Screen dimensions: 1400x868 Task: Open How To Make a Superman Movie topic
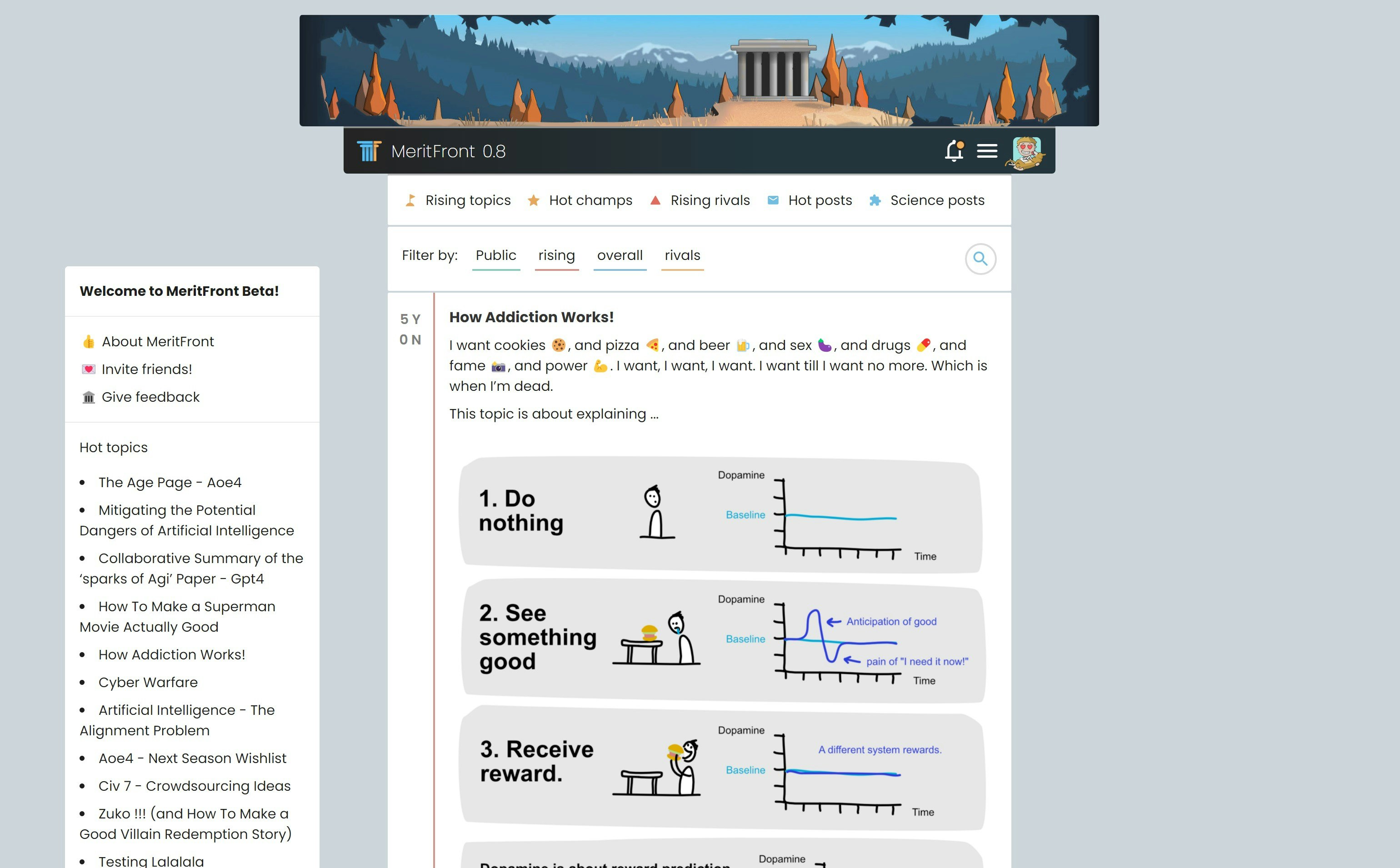click(177, 617)
